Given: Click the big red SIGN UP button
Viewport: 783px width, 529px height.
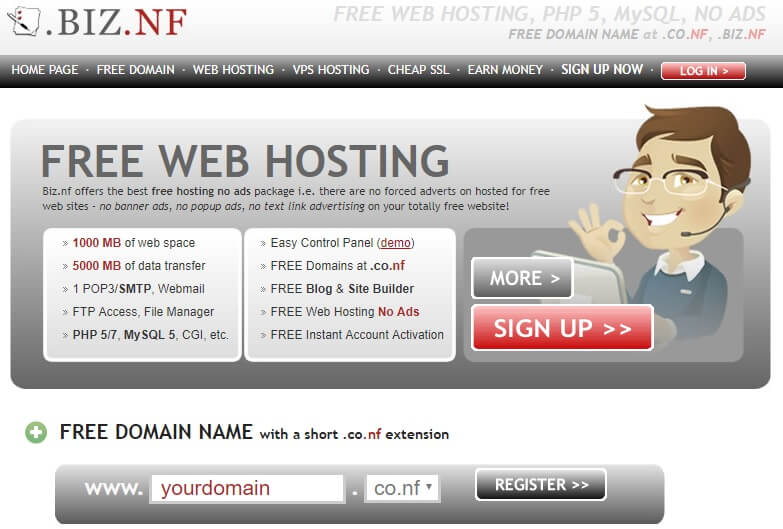Looking at the screenshot, I should tap(562, 328).
